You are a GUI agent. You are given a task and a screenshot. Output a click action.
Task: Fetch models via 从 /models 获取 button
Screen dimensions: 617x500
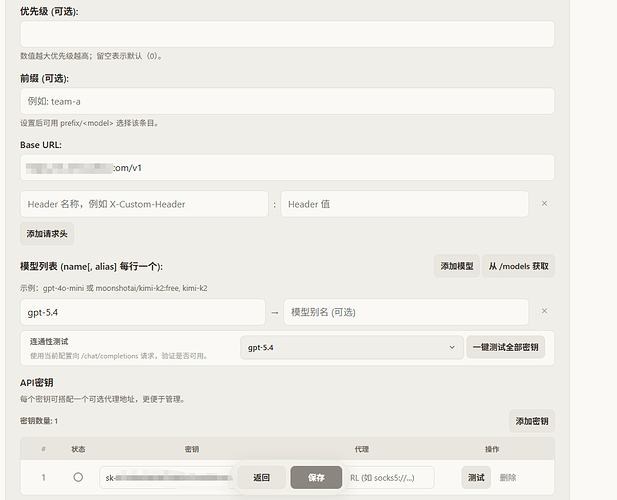518,266
